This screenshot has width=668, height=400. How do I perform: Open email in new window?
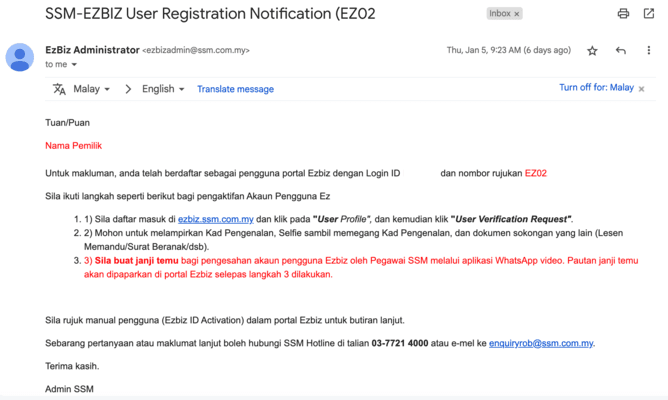(x=648, y=14)
